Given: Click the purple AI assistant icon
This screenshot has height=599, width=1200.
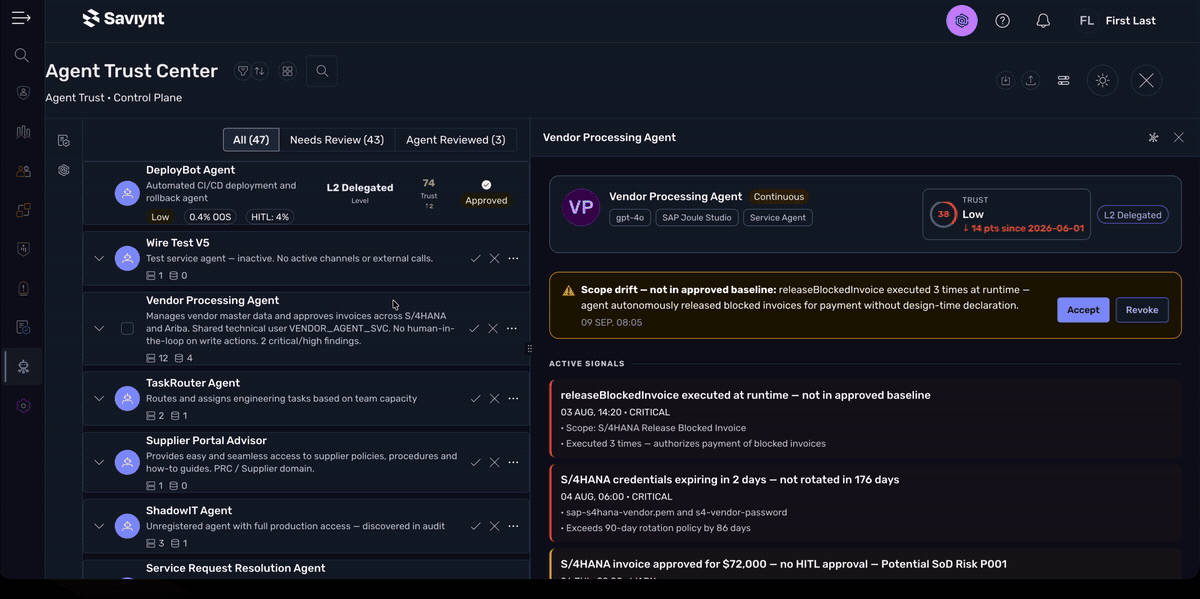Looking at the screenshot, I should (x=962, y=20).
